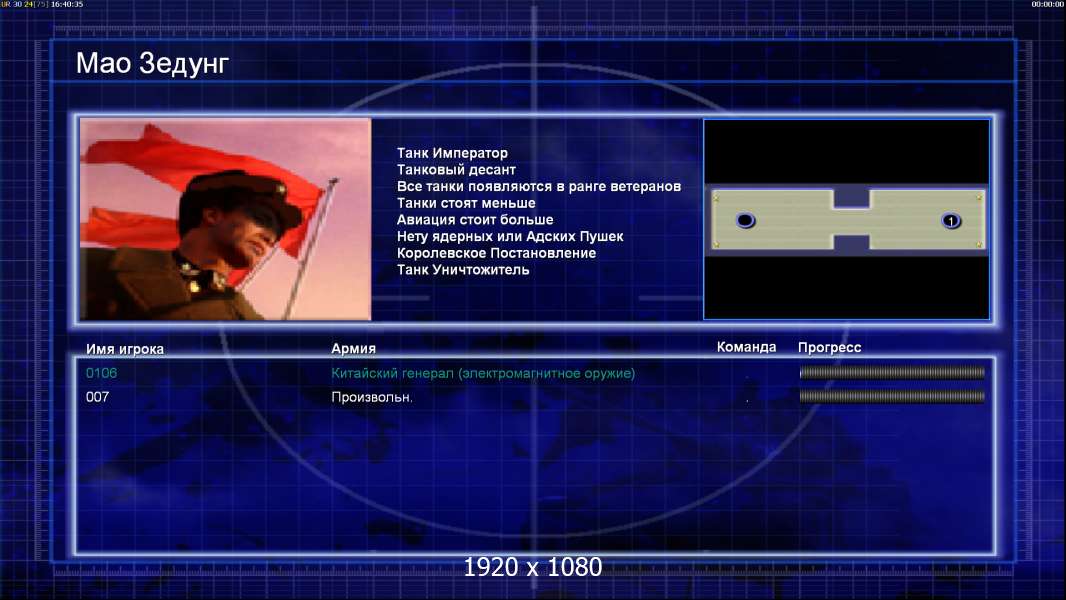1066x600 pixels.
Task: Click the empty start position marker on the minimap
Action: click(745, 220)
